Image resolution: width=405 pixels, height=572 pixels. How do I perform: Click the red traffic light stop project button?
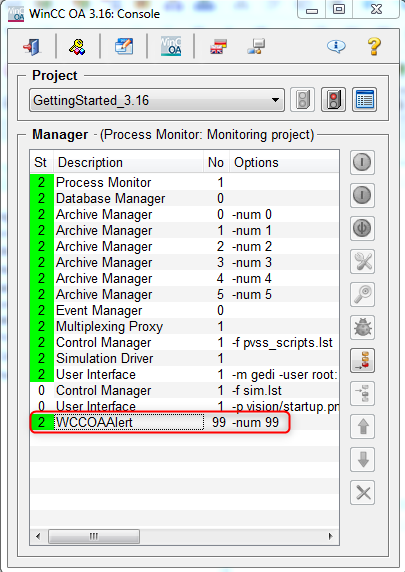333,100
